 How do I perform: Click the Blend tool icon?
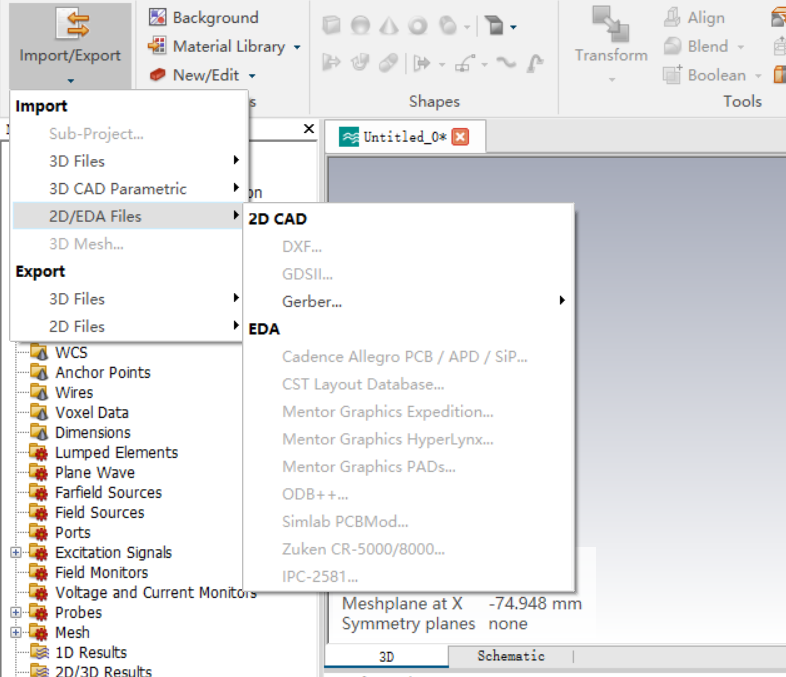[673, 46]
